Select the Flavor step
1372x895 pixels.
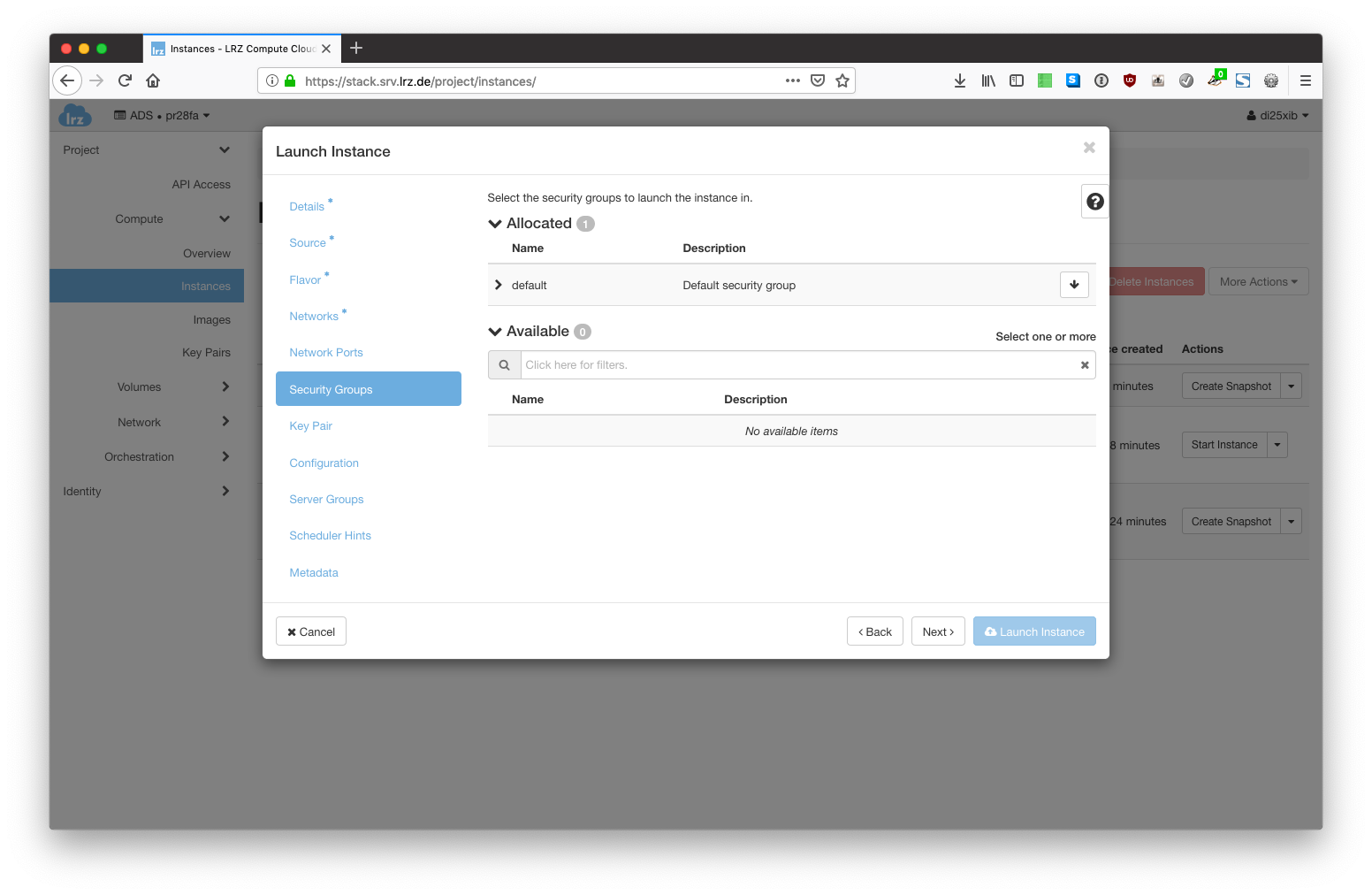[305, 280]
